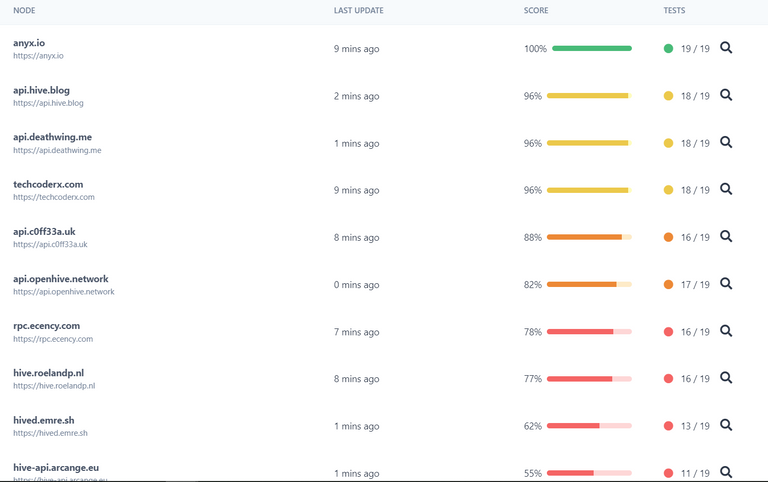This screenshot has width=768, height=482.
Task: Visit https://rpc.ecency.com link
Action: pyautogui.click(x=53, y=339)
